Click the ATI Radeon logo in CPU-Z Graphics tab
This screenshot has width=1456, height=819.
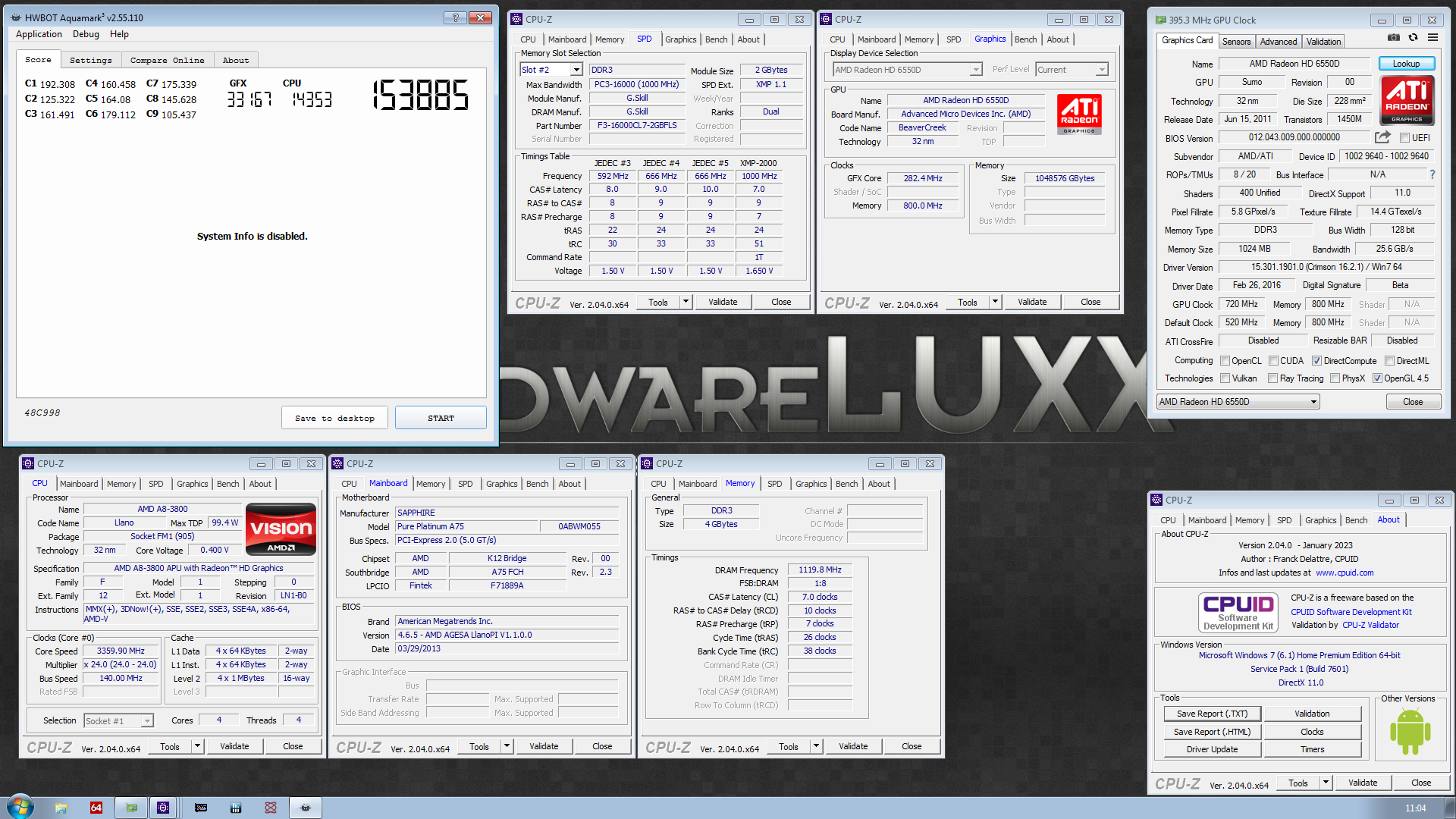[x=1079, y=115]
